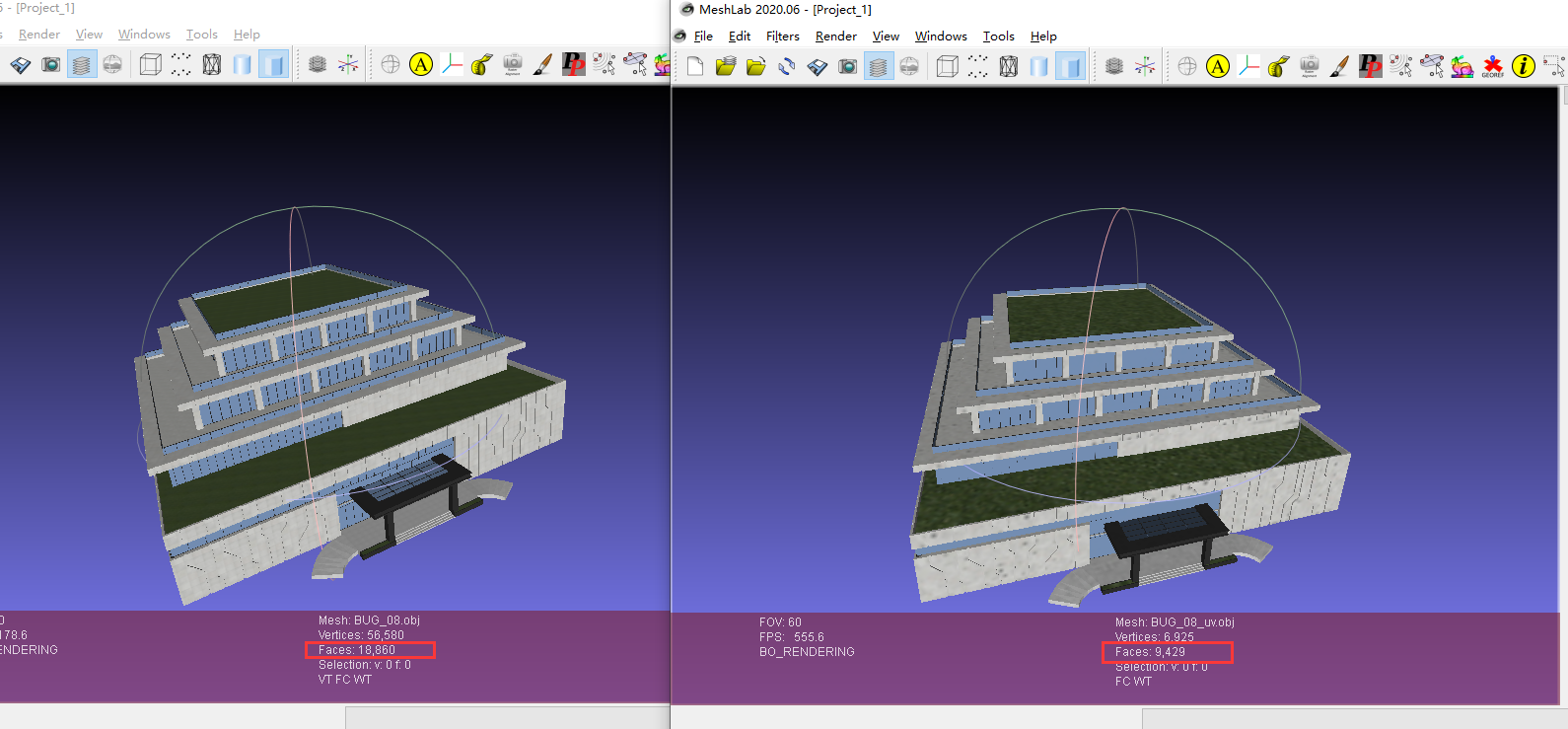Toggle Points rendering in left window

point(181,64)
